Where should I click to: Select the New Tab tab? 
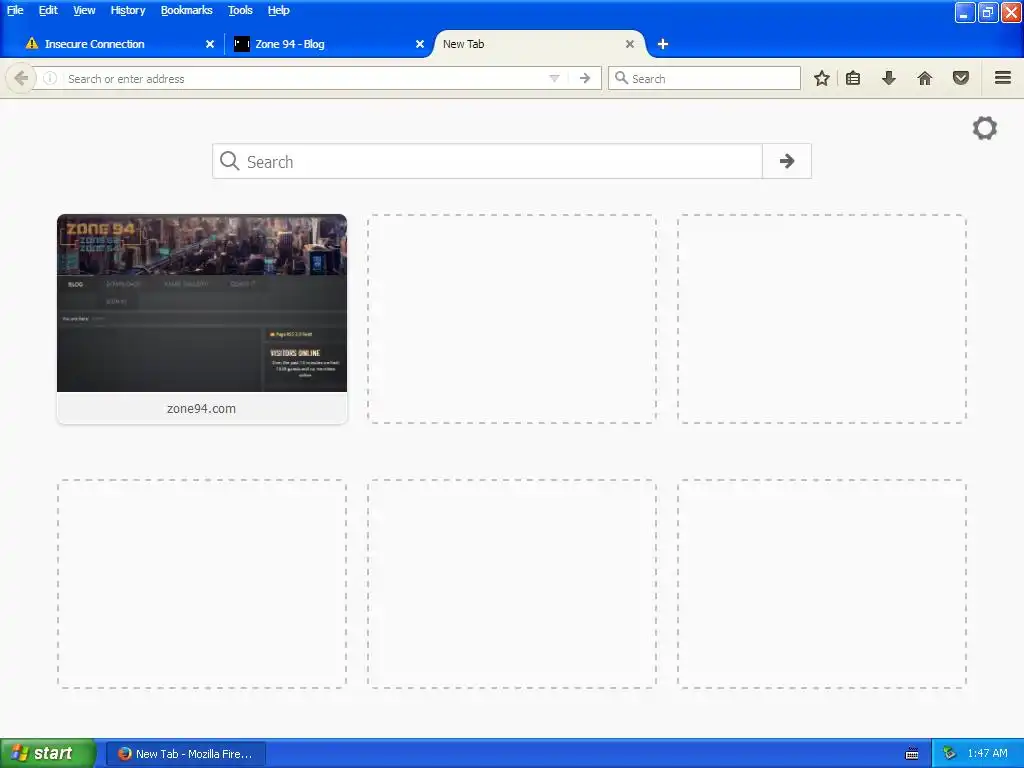539,44
